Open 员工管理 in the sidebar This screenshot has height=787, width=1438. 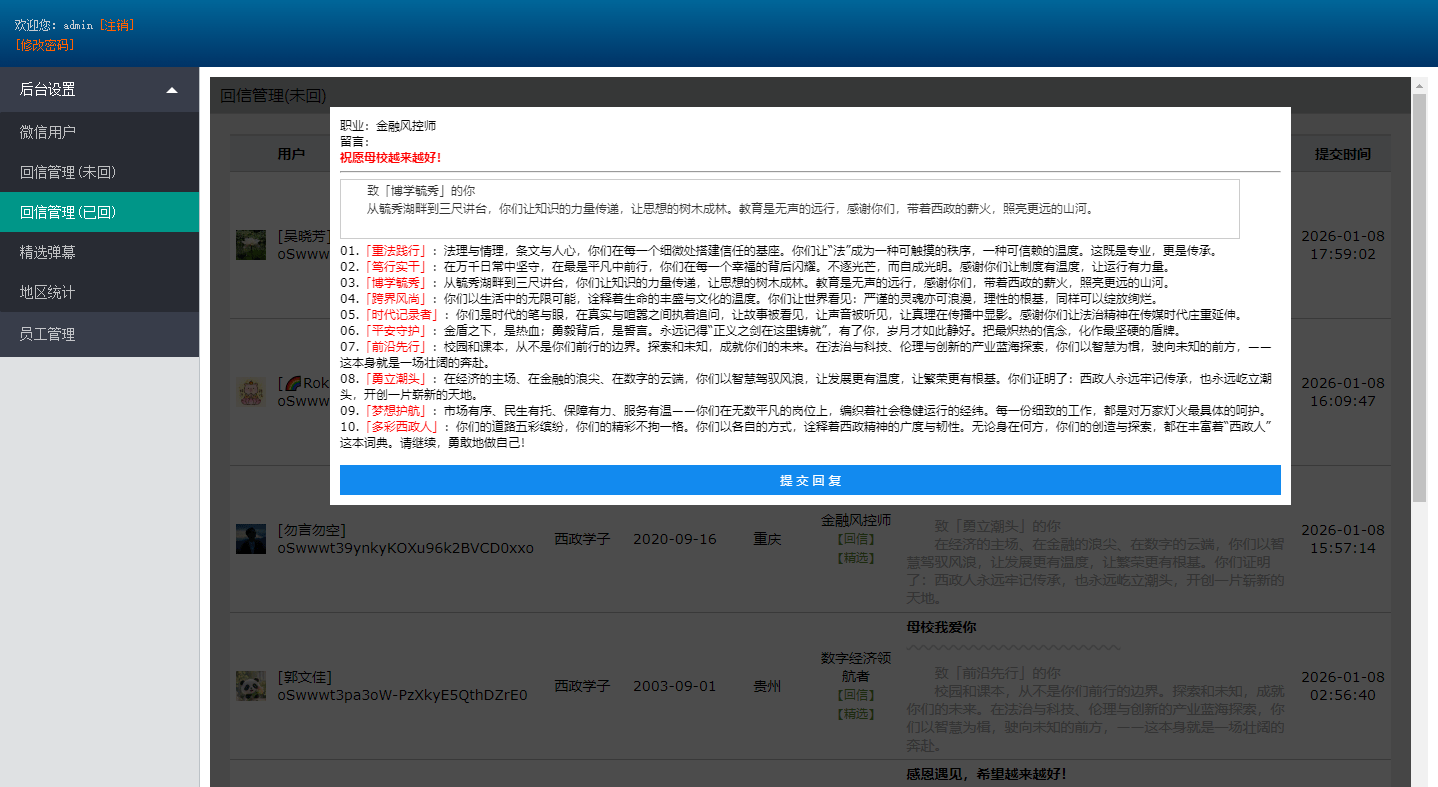coord(48,334)
